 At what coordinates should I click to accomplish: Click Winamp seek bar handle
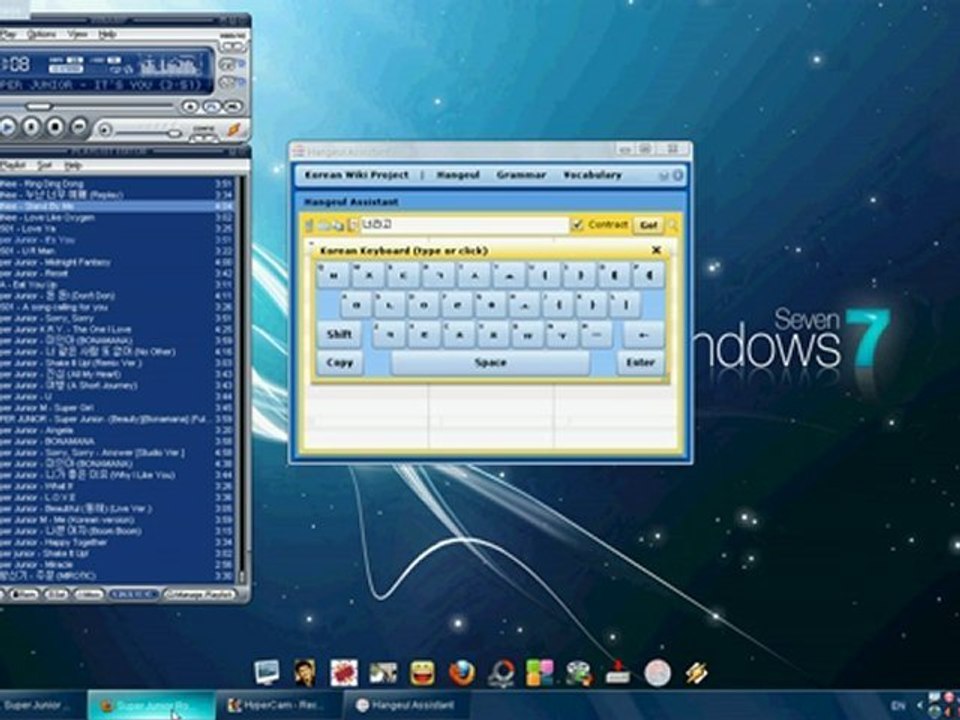tap(39, 107)
